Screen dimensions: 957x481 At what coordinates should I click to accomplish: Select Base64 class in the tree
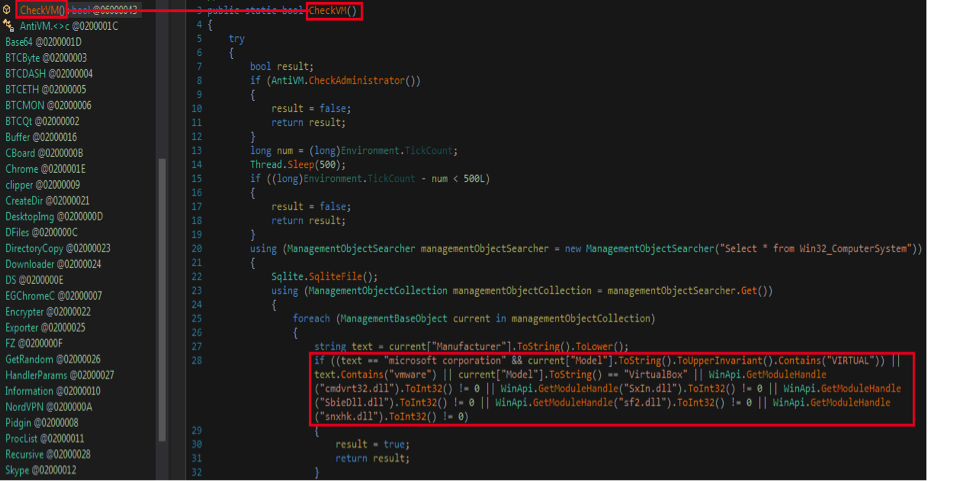(x=43, y=42)
